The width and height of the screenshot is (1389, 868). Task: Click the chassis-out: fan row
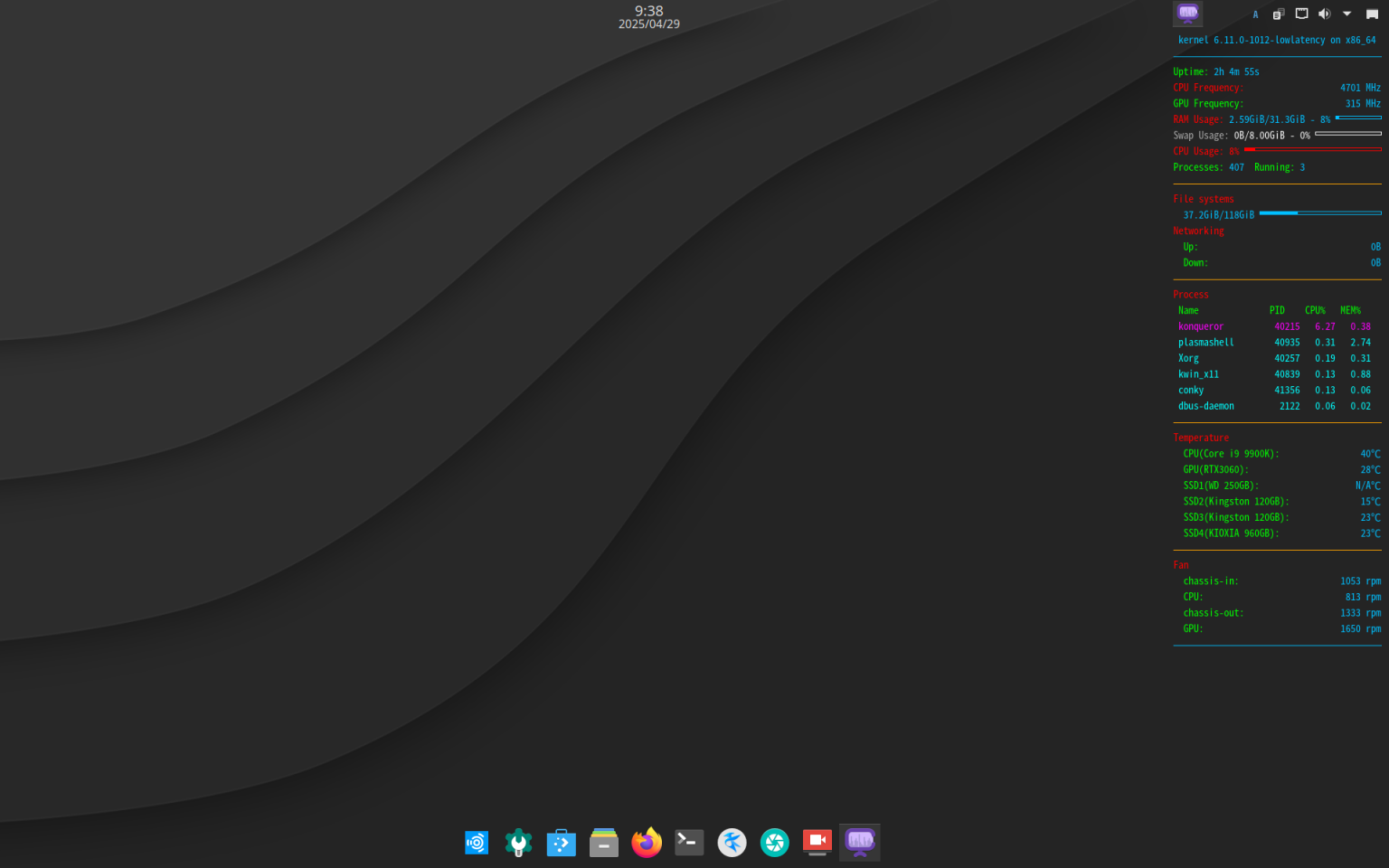click(x=1281, y=613)
